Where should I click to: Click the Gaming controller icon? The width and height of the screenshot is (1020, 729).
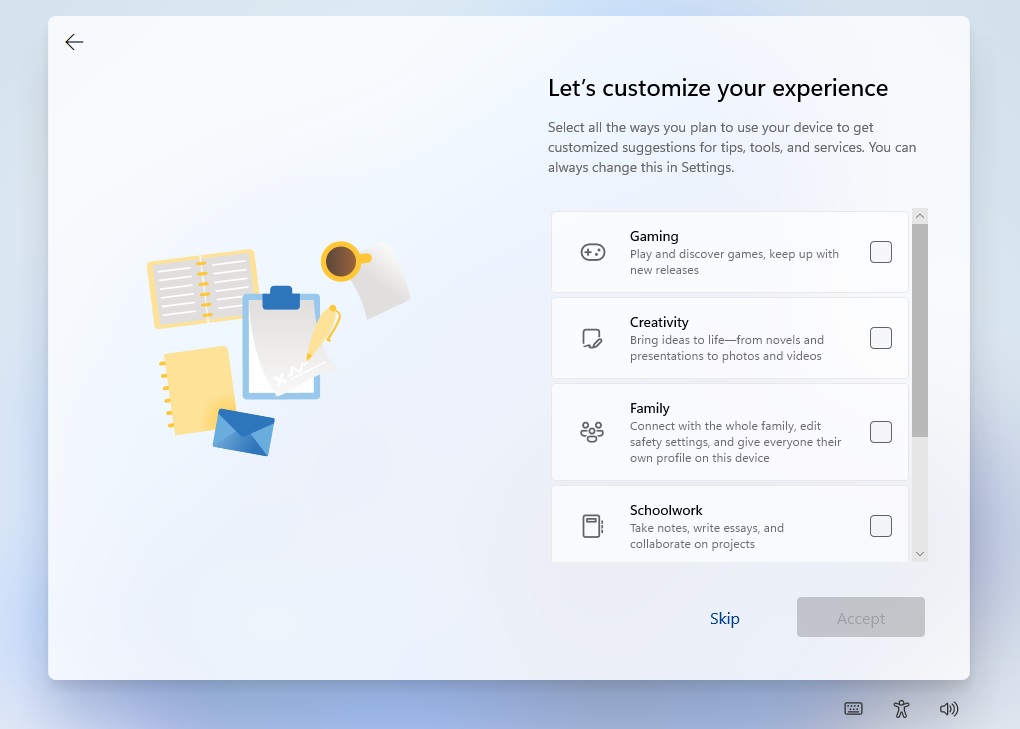point(593,252)
